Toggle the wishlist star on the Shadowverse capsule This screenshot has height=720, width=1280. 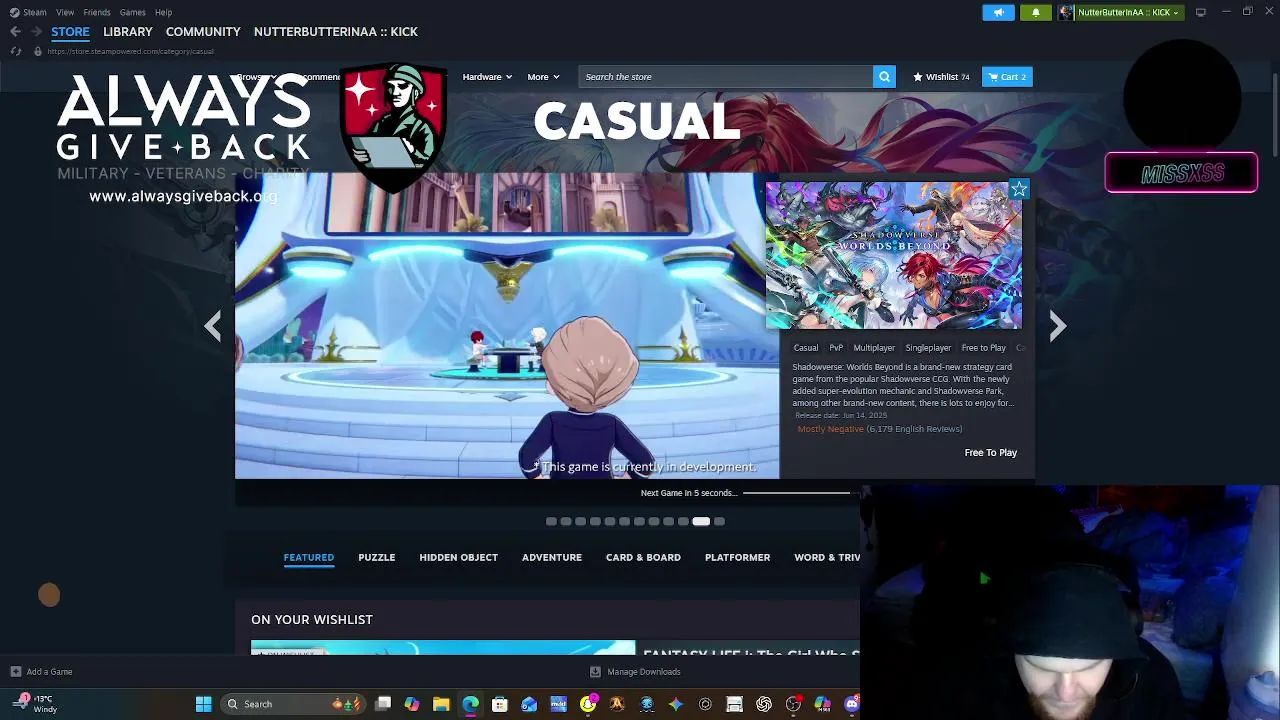(1018, 189)
